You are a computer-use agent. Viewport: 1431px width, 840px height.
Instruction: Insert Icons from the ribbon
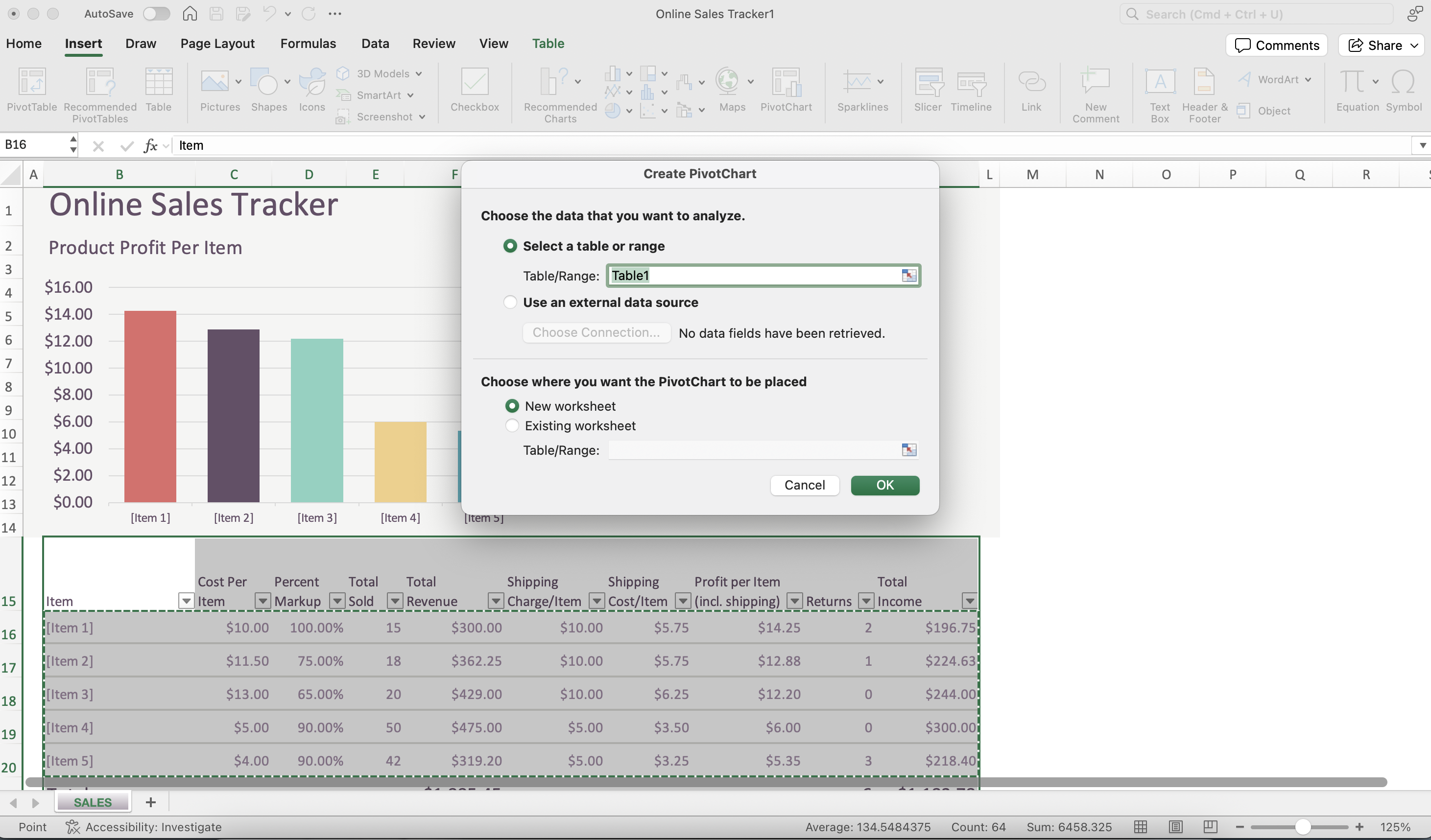(312, 90)
